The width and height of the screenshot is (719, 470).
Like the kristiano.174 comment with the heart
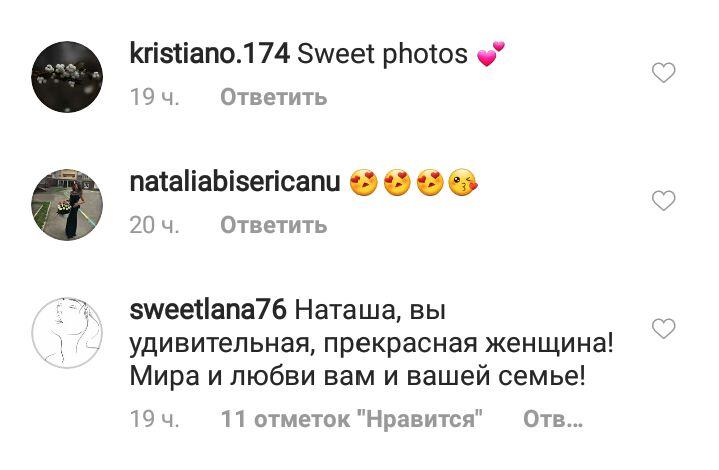[664, 73]
